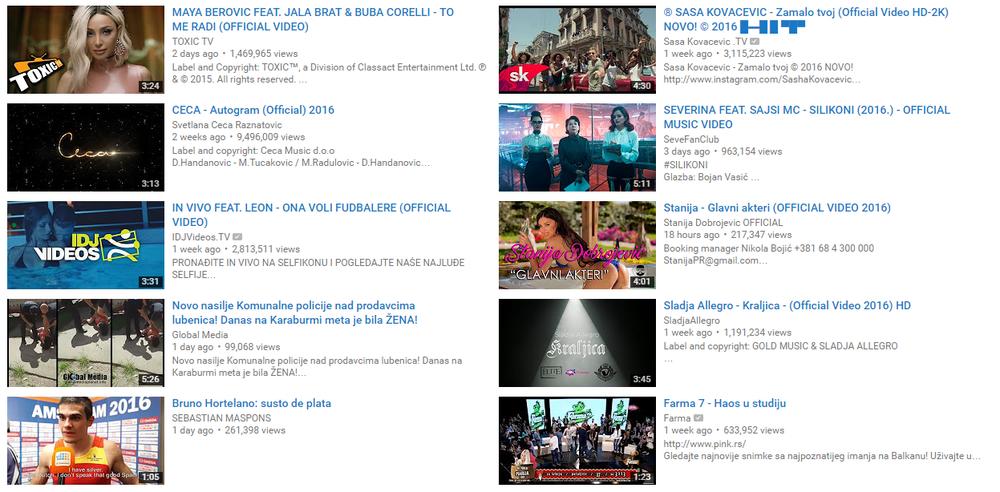The height and width of the screenshot is (492, 1000).
Task: Open the SeveFanClub channel
Action: (x=691, y=139)
